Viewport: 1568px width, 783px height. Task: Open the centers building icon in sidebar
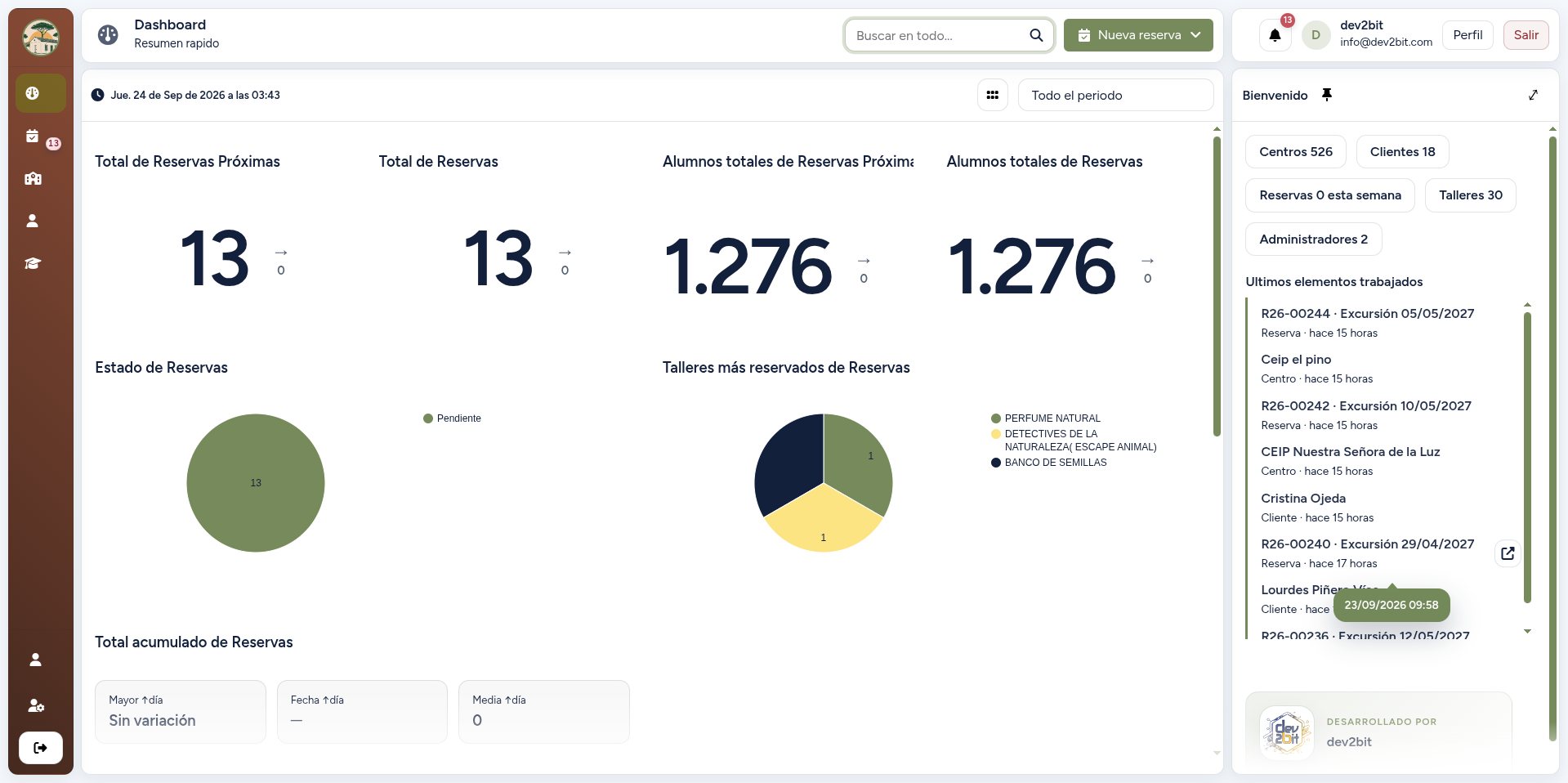point(33,179)
